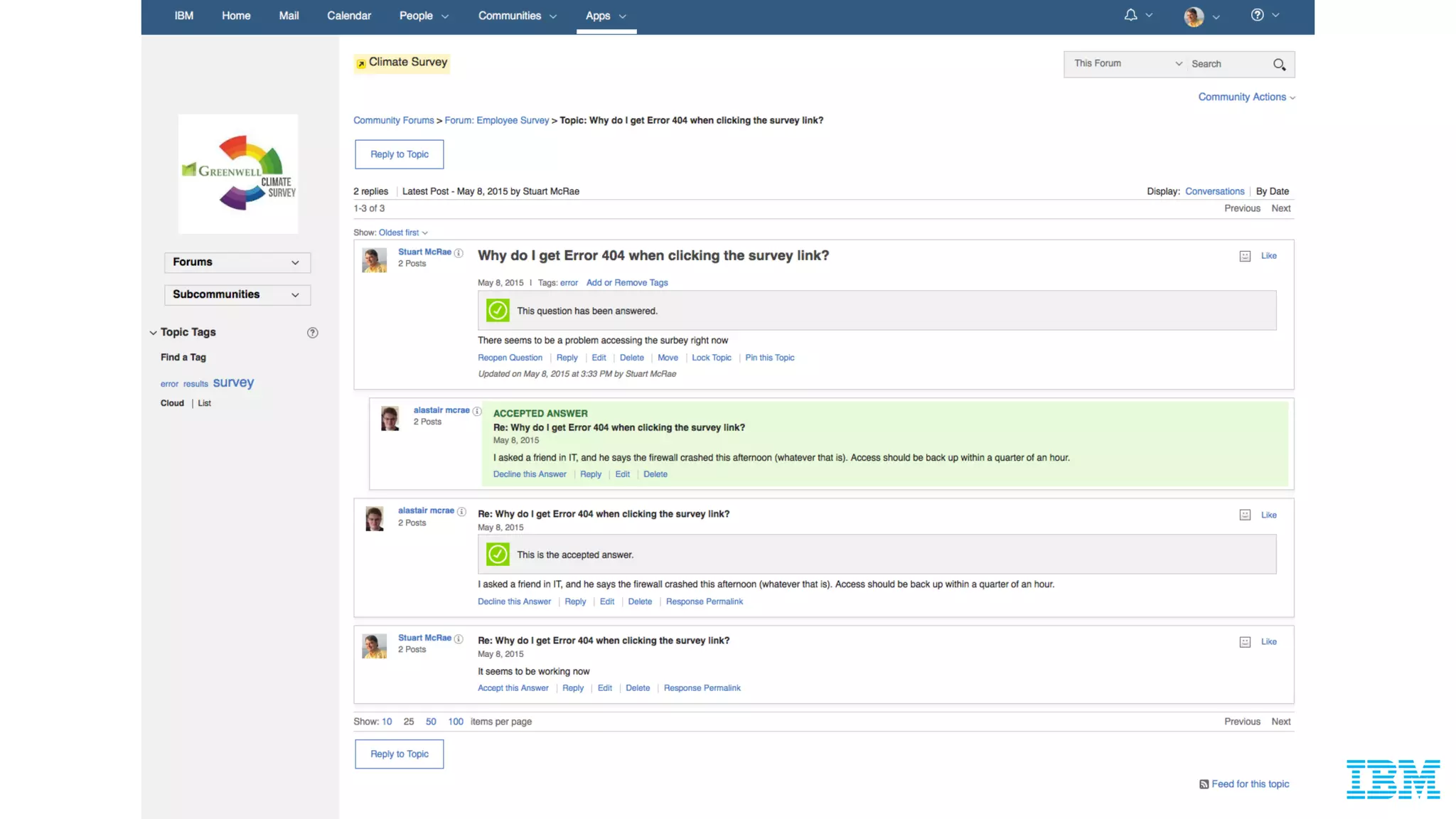Click the Topic Tags help icon
This screenshot has height=819, width=1456.
point(312,333)
